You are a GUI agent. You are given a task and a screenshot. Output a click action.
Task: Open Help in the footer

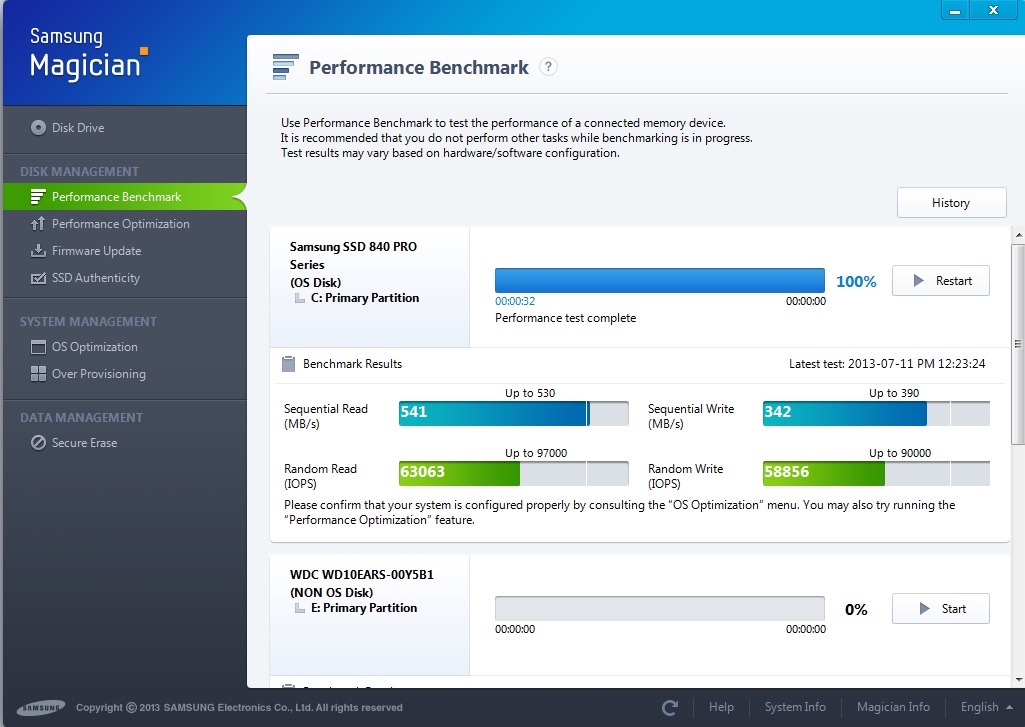[721, 707]
